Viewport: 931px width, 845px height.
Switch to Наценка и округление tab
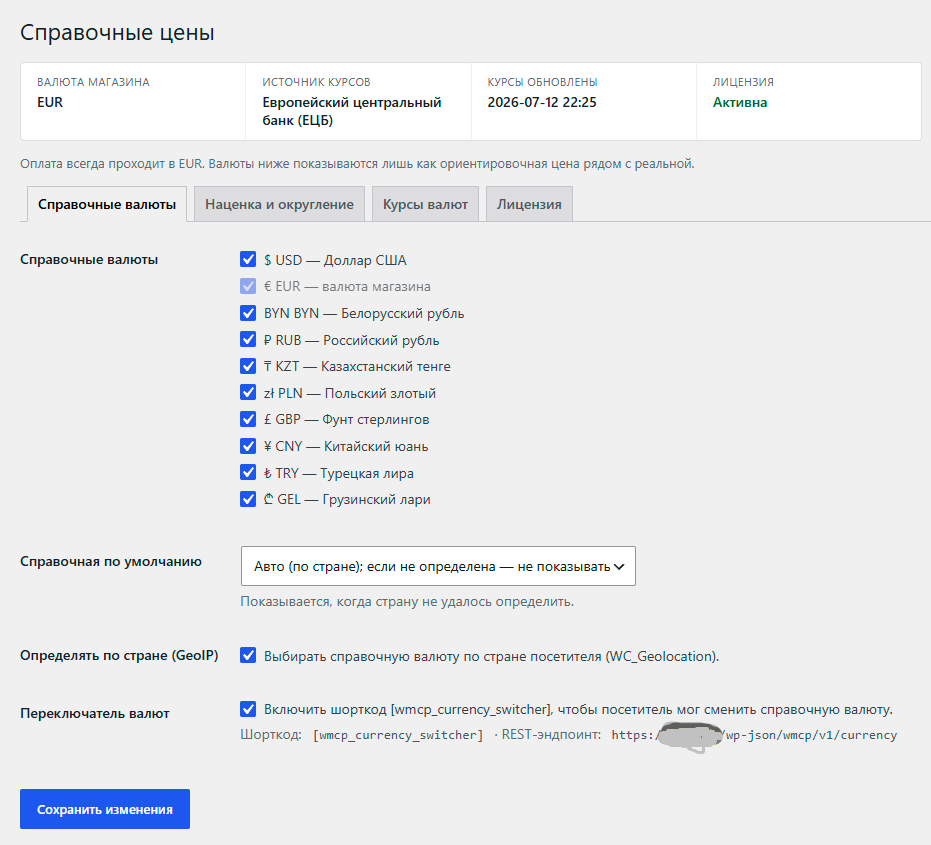point(279,204)
